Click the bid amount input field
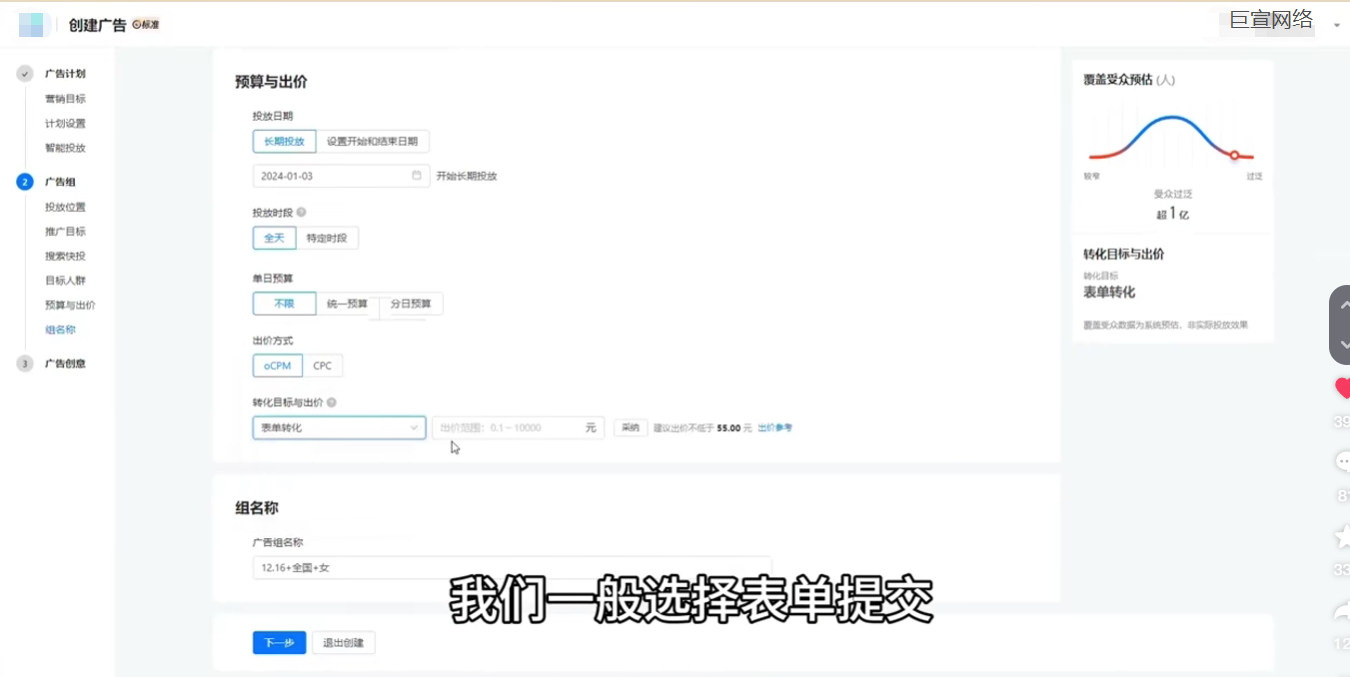Image resolution: width=1350 pixels, height=677 pixels. [x=517, y=428]
